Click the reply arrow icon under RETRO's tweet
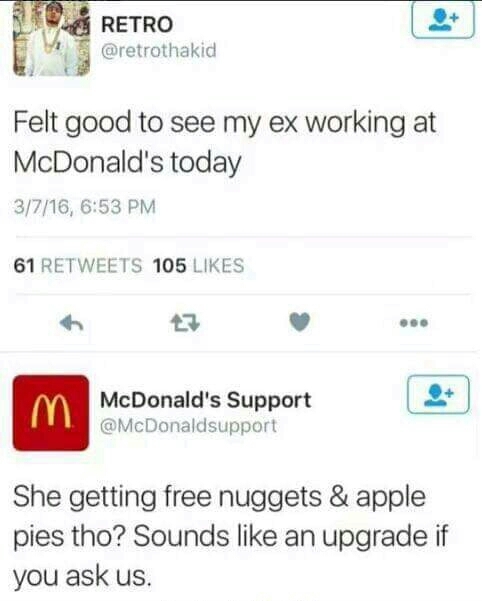The width and height of the screenshot is (482, 601). [72, 323]
